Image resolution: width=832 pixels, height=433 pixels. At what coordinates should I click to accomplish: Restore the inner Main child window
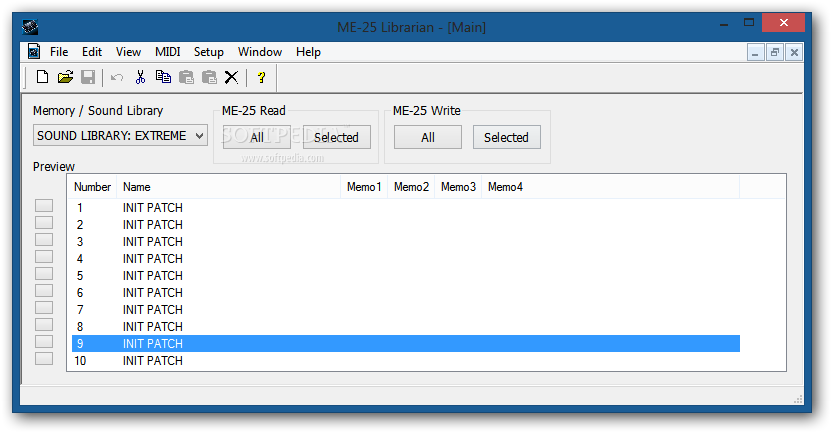coord(775,52)
